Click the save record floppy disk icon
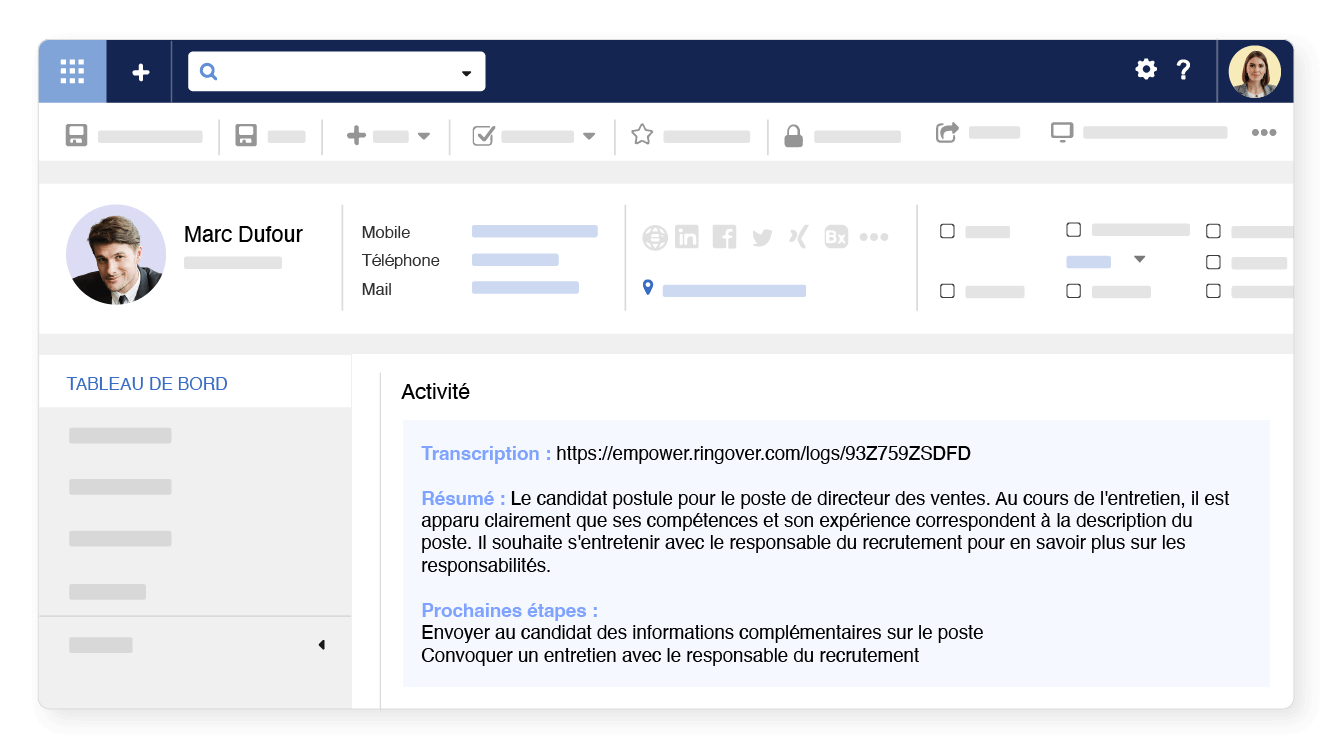Image resolution: width=1332 pixels, height=747 pixels. tap(77, 133)
